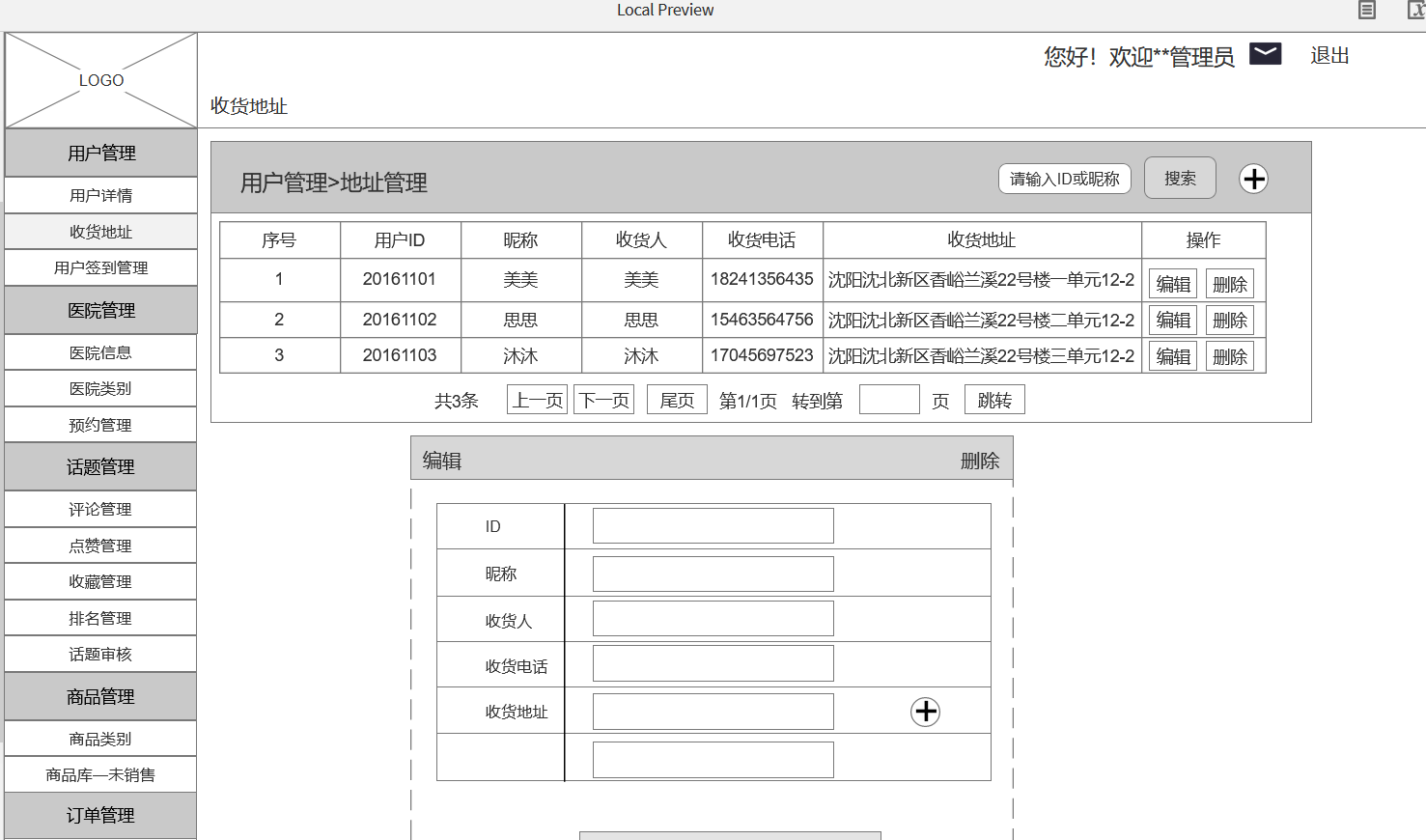Select 商品库—未销售 in sidebar
The image size is (1426, 840).
[x=101, y=774]
